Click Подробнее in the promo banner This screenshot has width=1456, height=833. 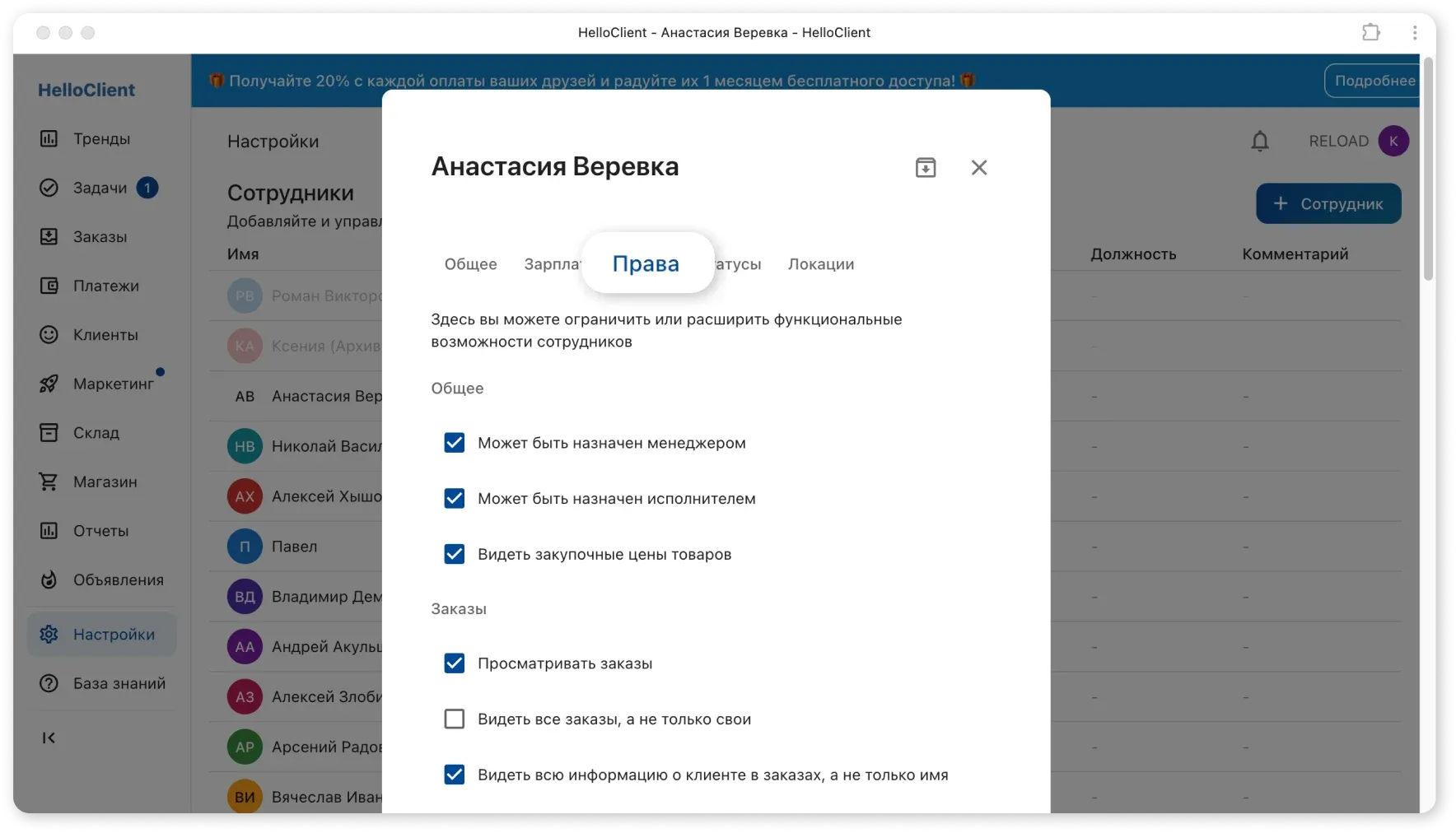[x=1374, y=80]
